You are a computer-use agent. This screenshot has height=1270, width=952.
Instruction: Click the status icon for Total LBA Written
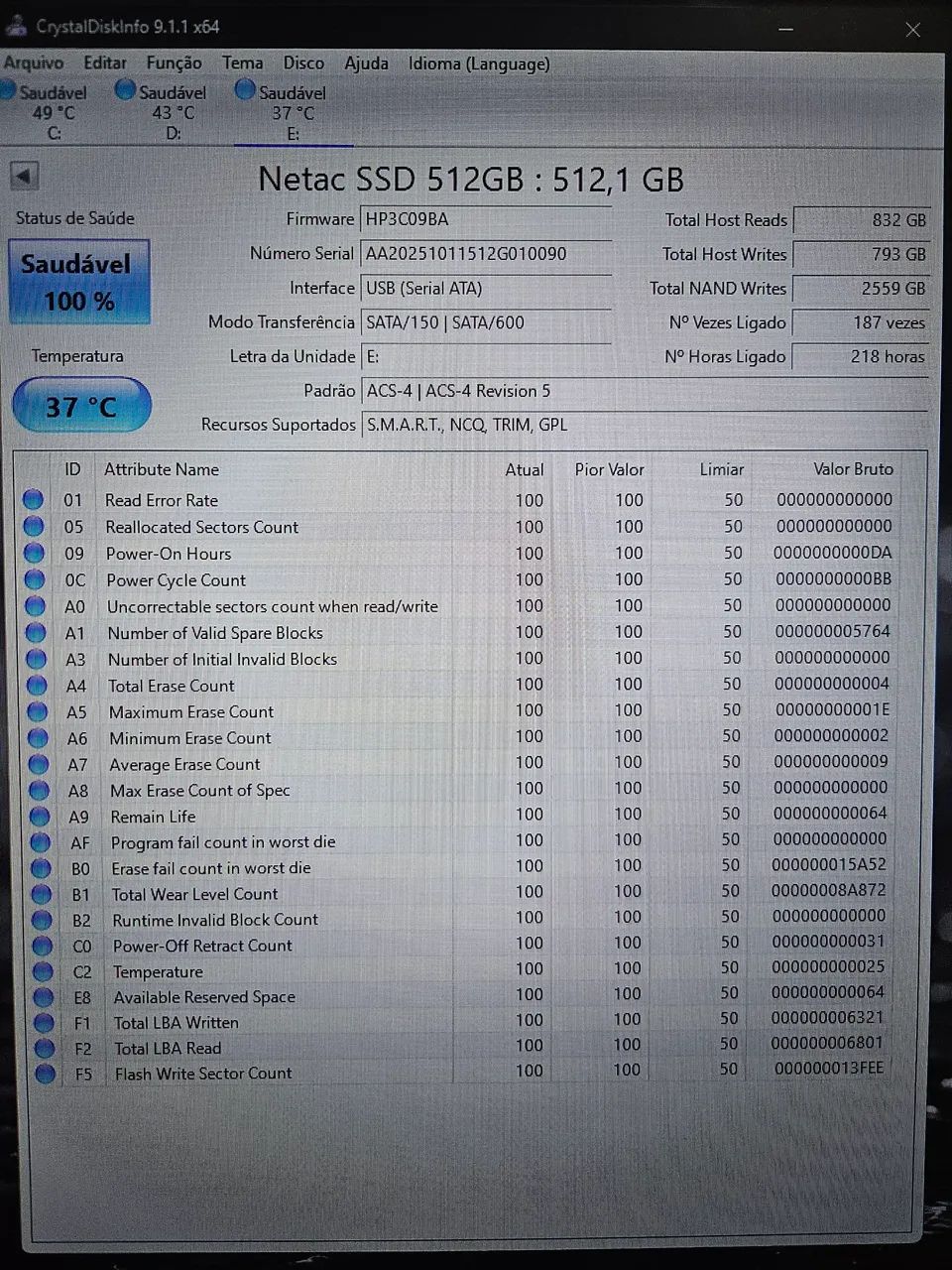[44, 1022]
